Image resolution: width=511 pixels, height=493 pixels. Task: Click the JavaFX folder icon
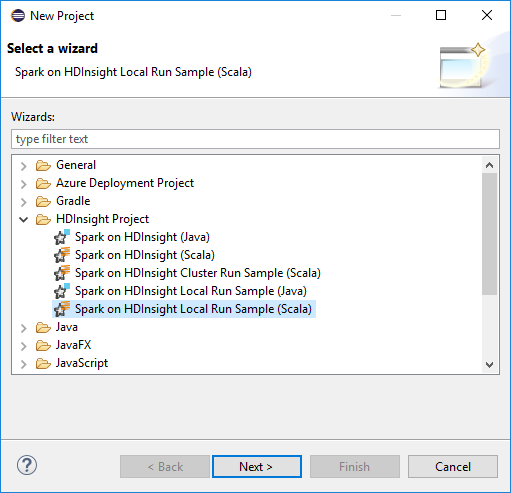pos(43,345)
